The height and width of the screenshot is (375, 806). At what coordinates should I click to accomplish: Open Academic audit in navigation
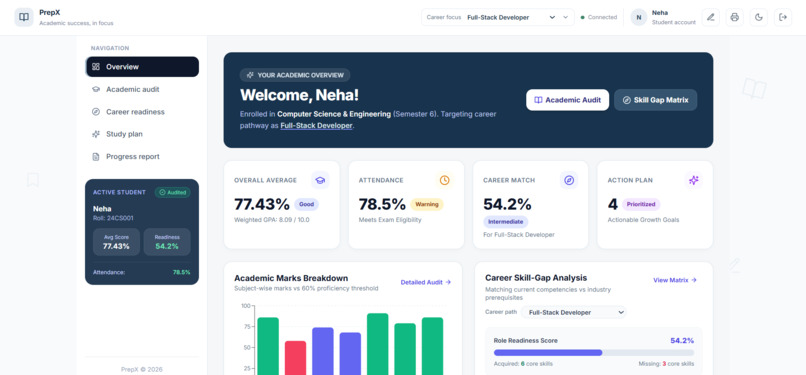coord(142,89)
